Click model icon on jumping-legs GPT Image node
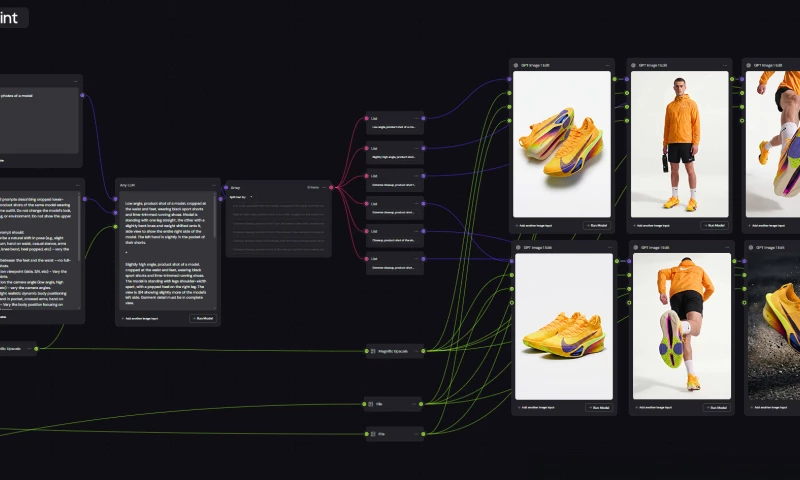The image size is (800, 480). click(748, 65)
